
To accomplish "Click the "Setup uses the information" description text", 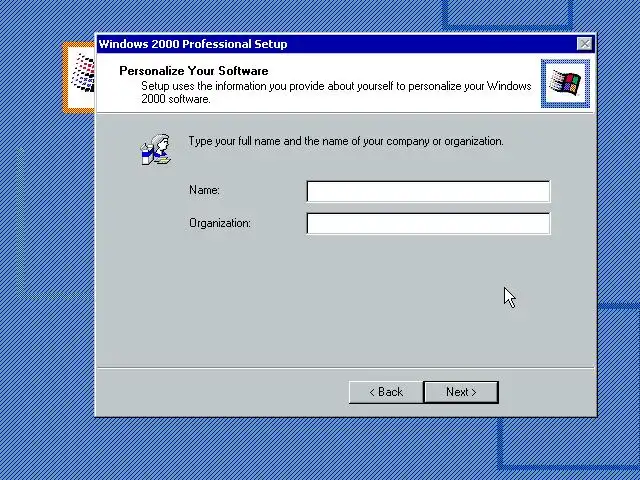I will [336, 92].
